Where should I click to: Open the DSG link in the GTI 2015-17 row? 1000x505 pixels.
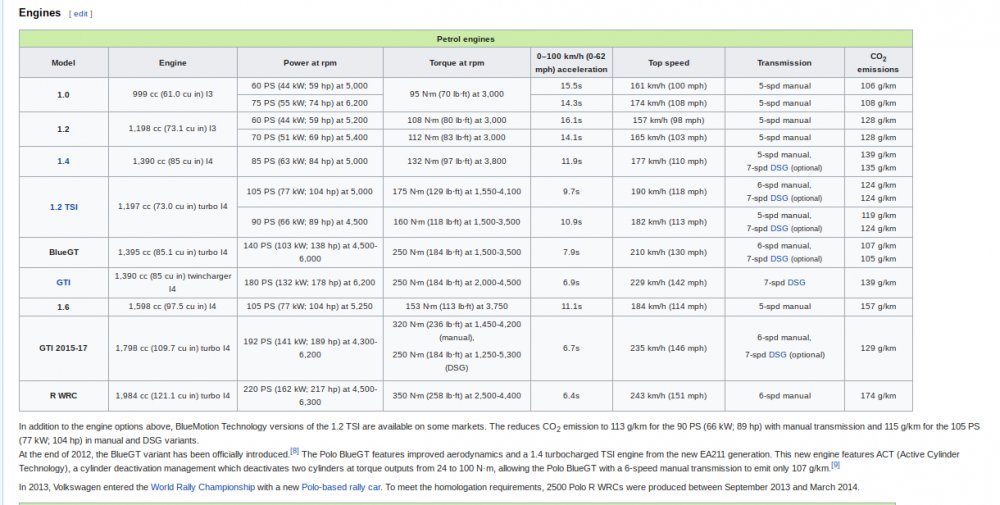777,355
